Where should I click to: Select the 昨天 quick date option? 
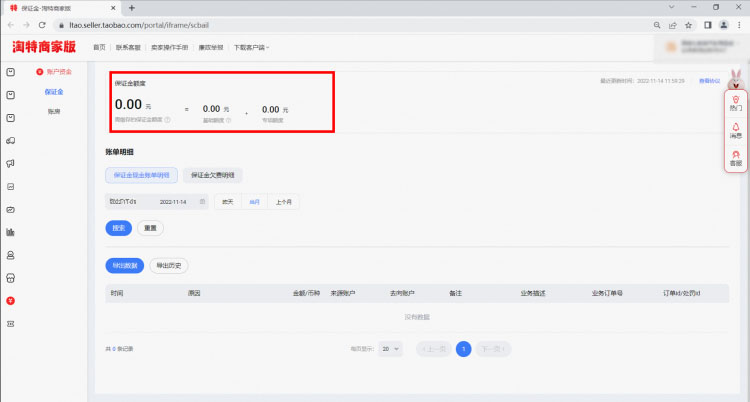(x=228, y=202)
